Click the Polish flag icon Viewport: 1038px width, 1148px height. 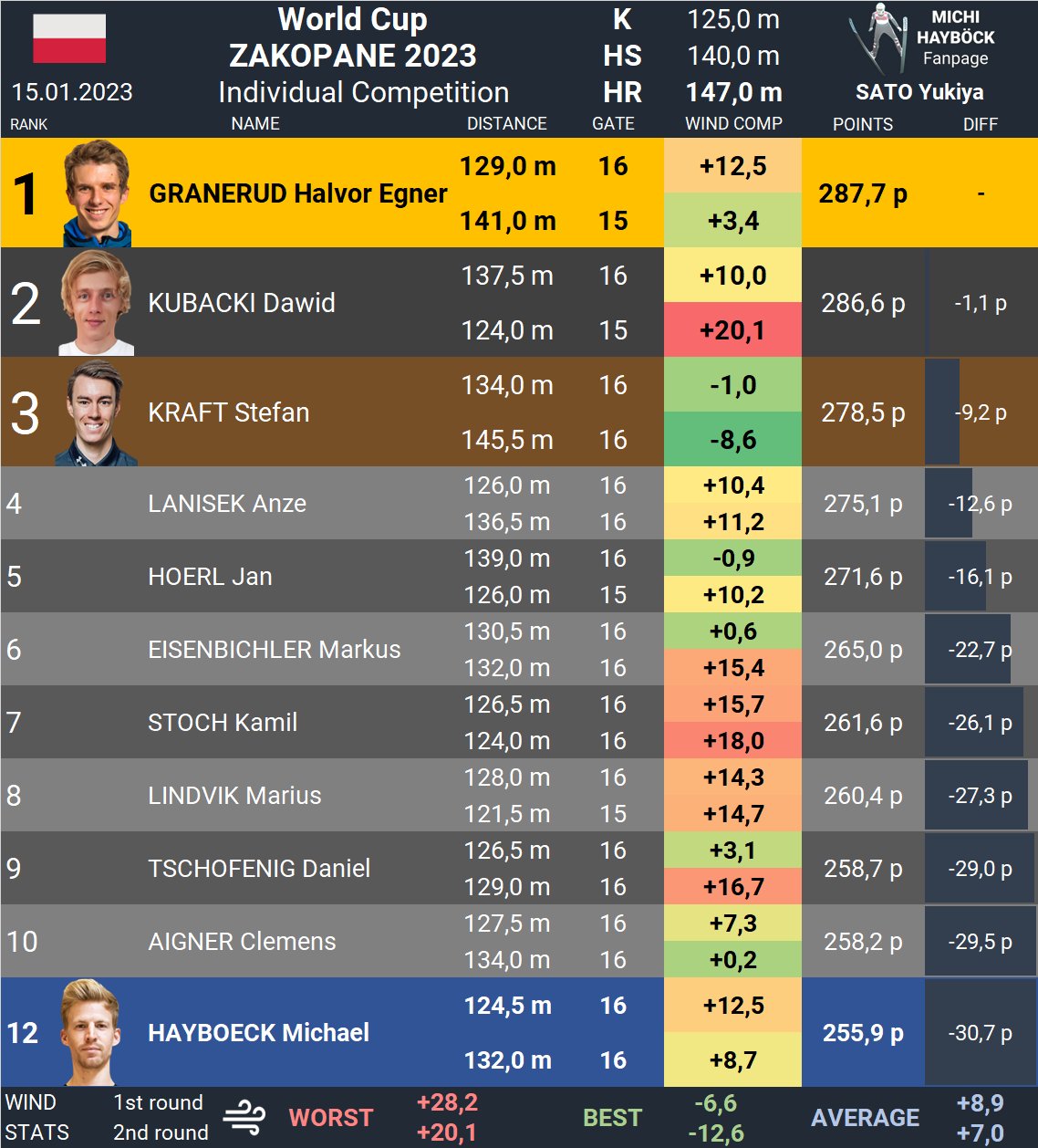[69, 38]
